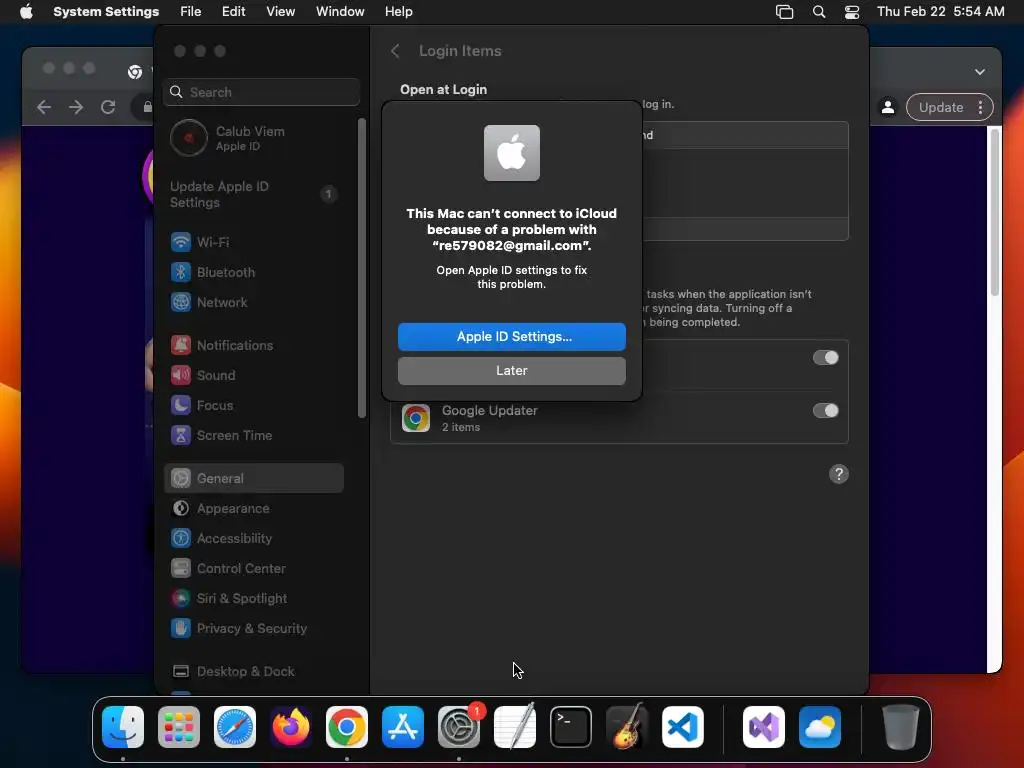Open Trash from the Dock
Image resolution: width=1024 pixels, height=768 pixels.
click(901, 727)
